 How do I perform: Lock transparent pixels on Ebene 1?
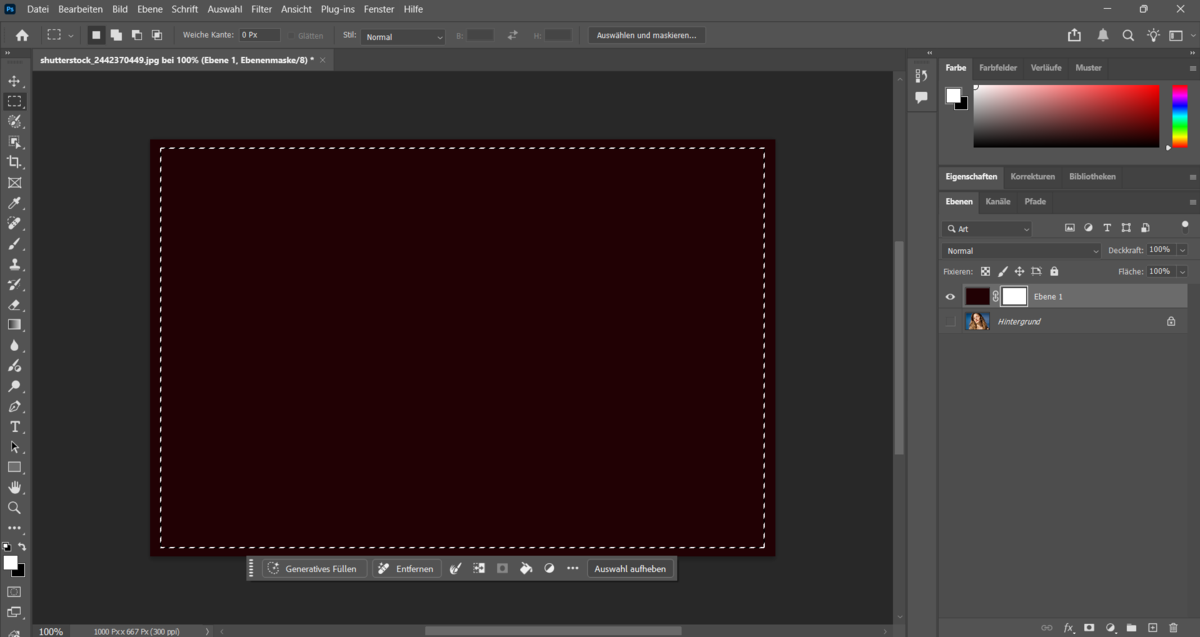pyautogui.click(x=985, y=271)
